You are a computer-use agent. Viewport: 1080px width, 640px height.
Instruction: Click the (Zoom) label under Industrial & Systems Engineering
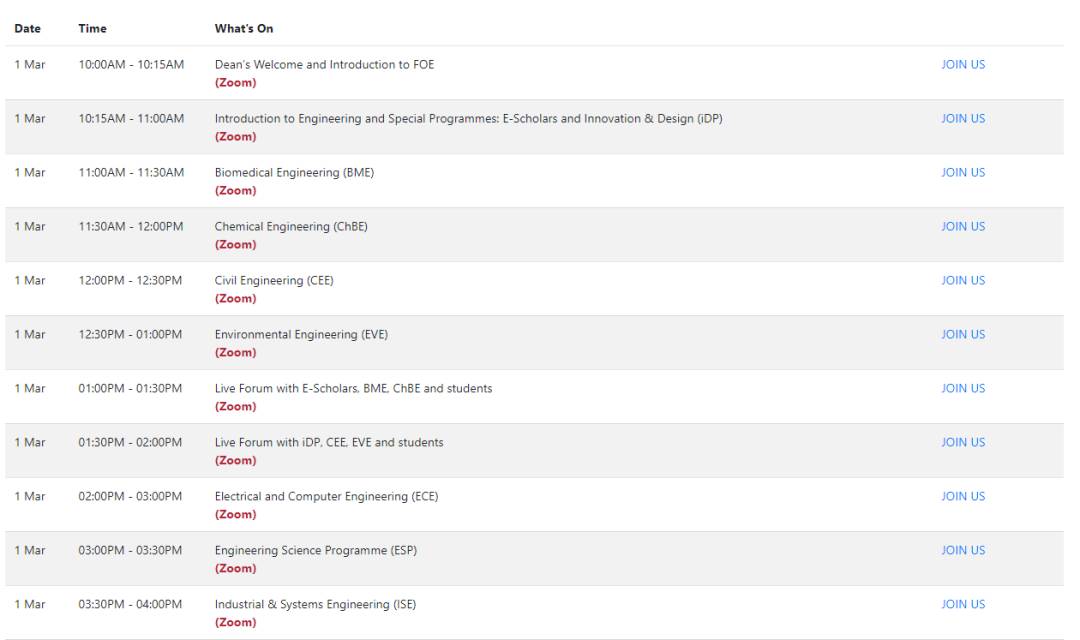coord(235,623)
